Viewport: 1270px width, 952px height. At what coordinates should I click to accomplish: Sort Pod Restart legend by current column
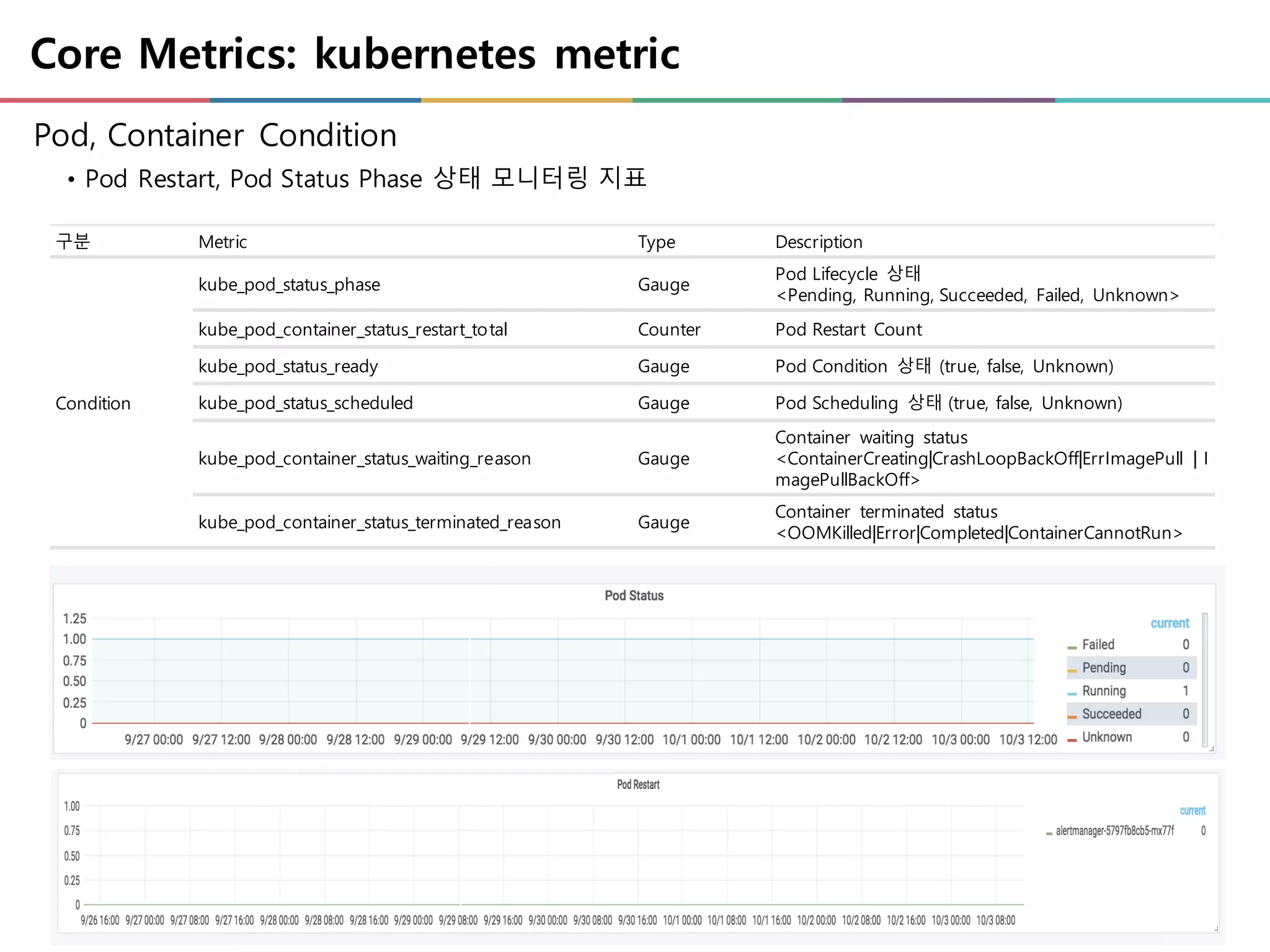coord(1192,811)
